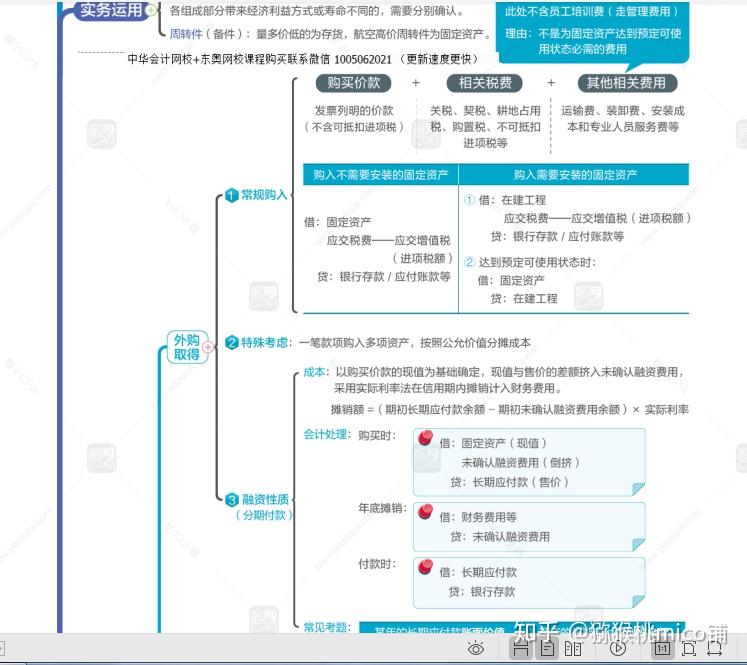Set zoom to actual size 1:1
The image size is (747, 665).
pos(662,648)
